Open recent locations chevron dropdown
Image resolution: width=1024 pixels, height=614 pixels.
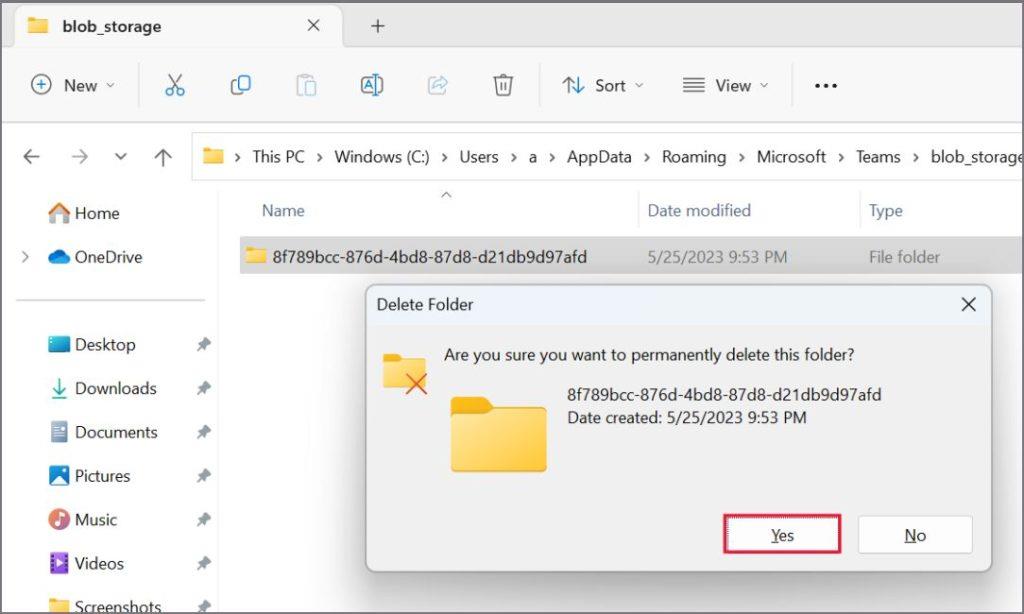(120, 157)
